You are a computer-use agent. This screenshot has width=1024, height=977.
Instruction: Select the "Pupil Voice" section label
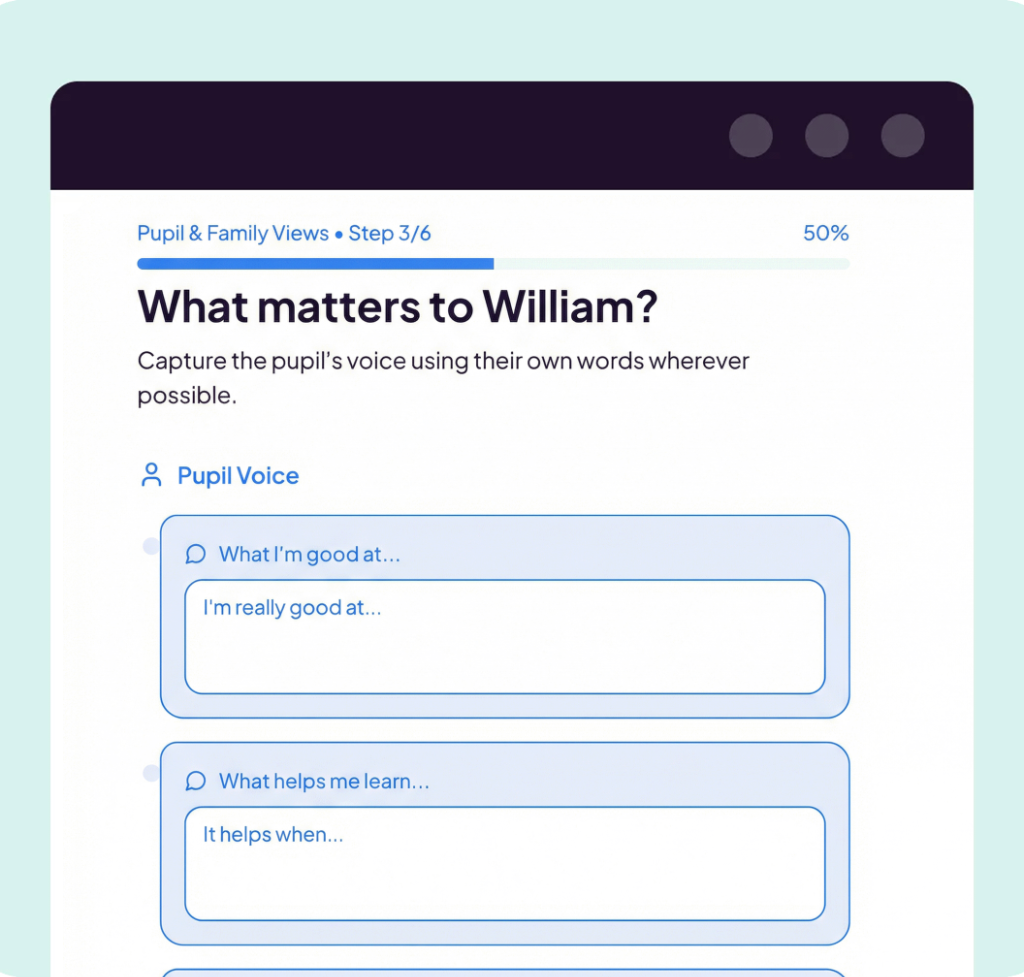(x=238, y=476)
